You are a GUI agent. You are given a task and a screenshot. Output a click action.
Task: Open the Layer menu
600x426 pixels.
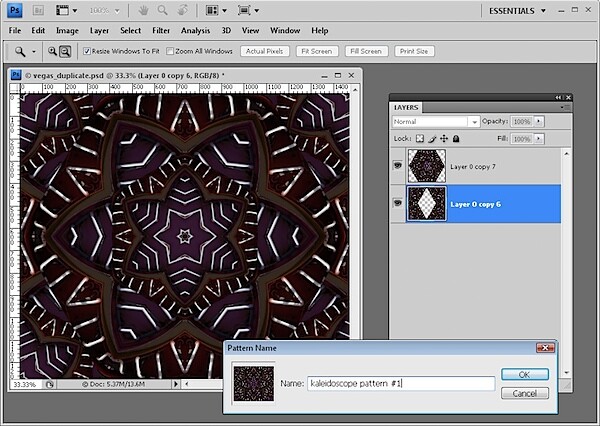99,31
